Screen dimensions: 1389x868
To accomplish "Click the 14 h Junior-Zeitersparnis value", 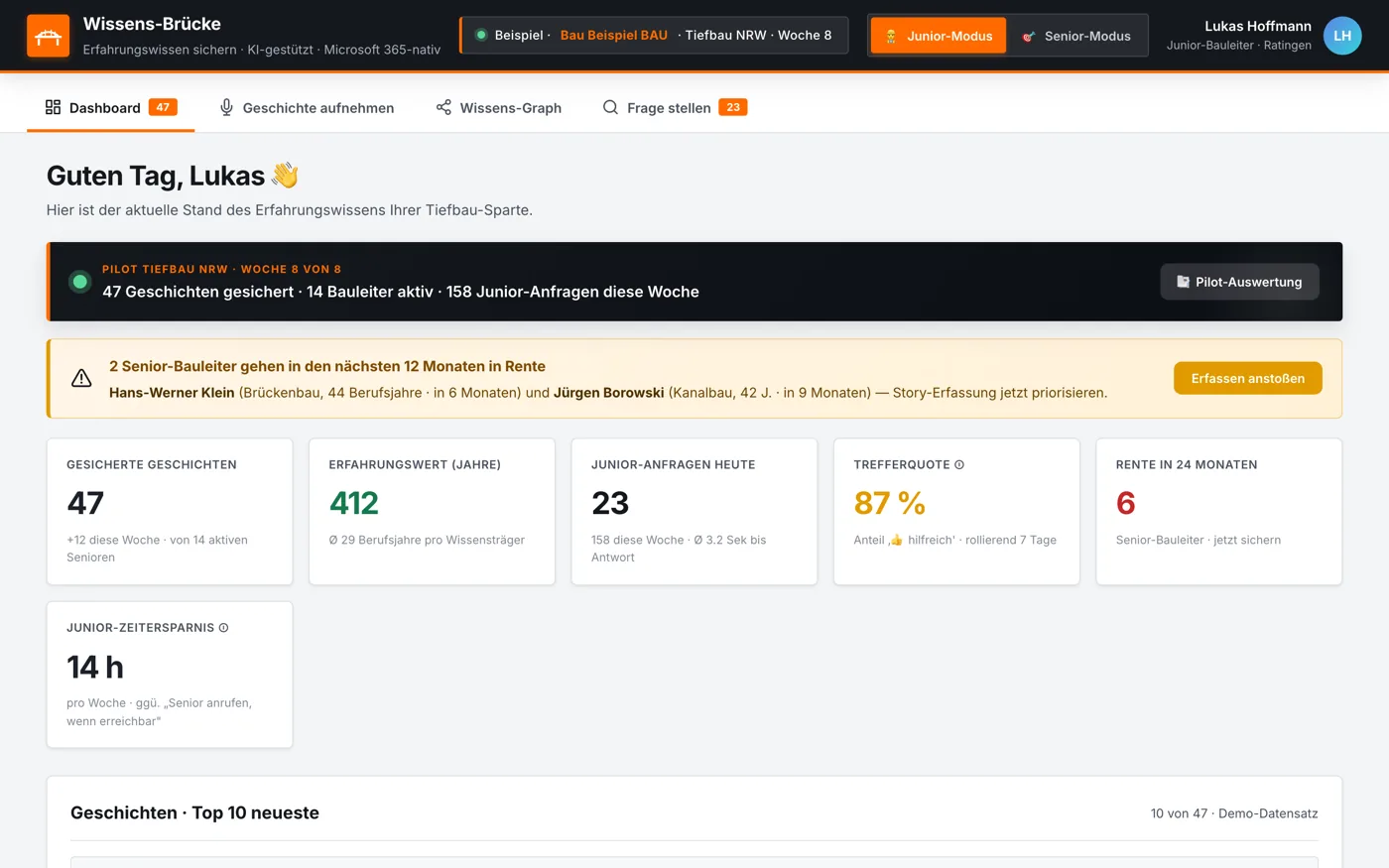I will pos(95,667).
